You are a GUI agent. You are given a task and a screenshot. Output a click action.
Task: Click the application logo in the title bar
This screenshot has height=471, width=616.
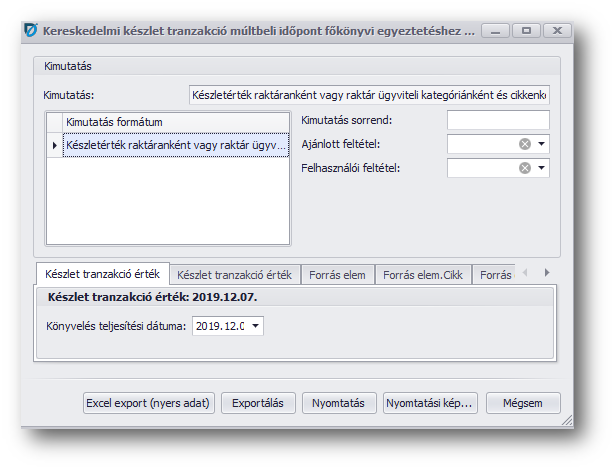coord(30,31)
